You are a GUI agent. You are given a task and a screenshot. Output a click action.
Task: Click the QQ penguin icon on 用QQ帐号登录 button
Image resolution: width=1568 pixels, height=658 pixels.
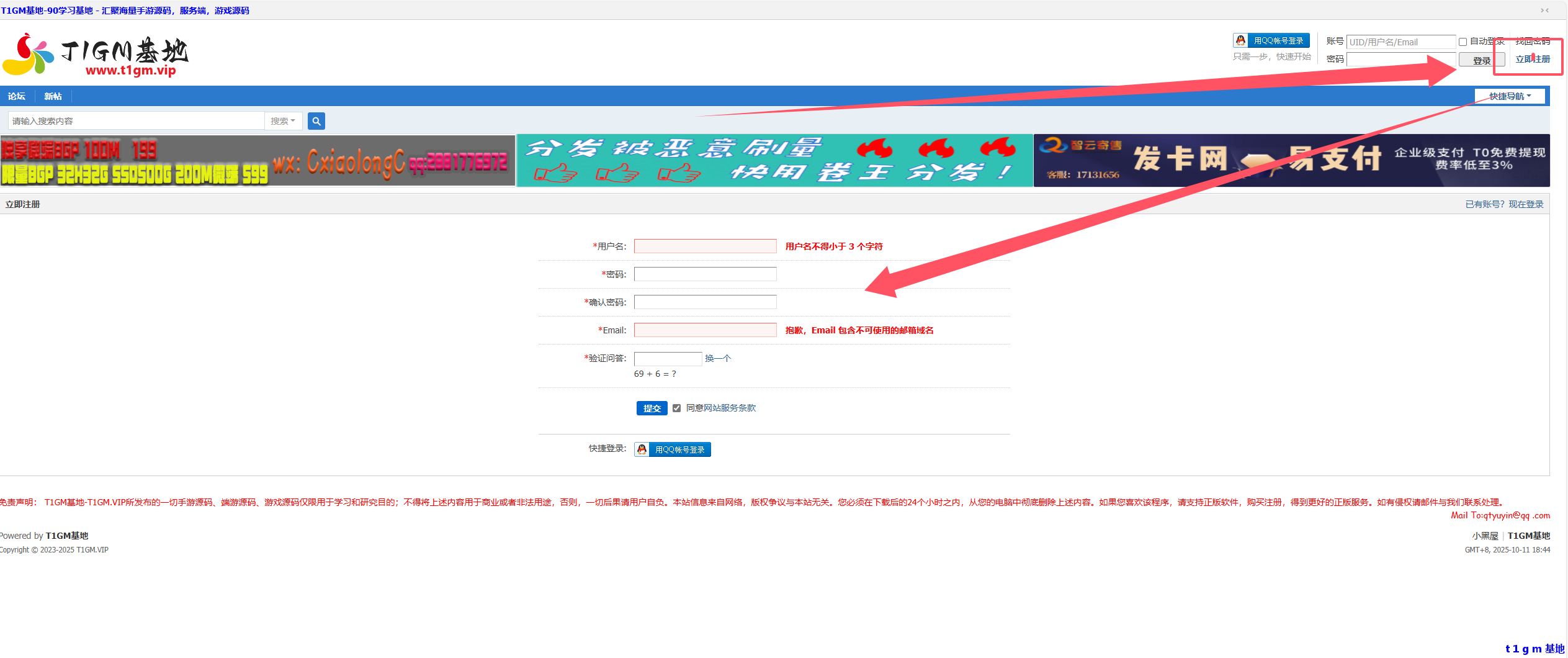click(x=1240, y=40)
